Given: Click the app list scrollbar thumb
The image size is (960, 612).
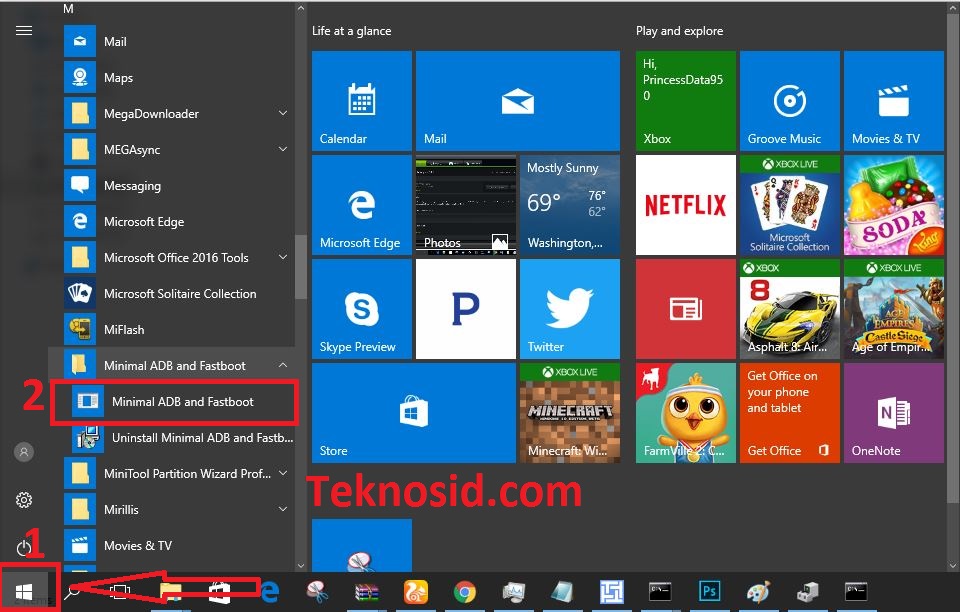Looking at the screenshot, I should point(301,267).
